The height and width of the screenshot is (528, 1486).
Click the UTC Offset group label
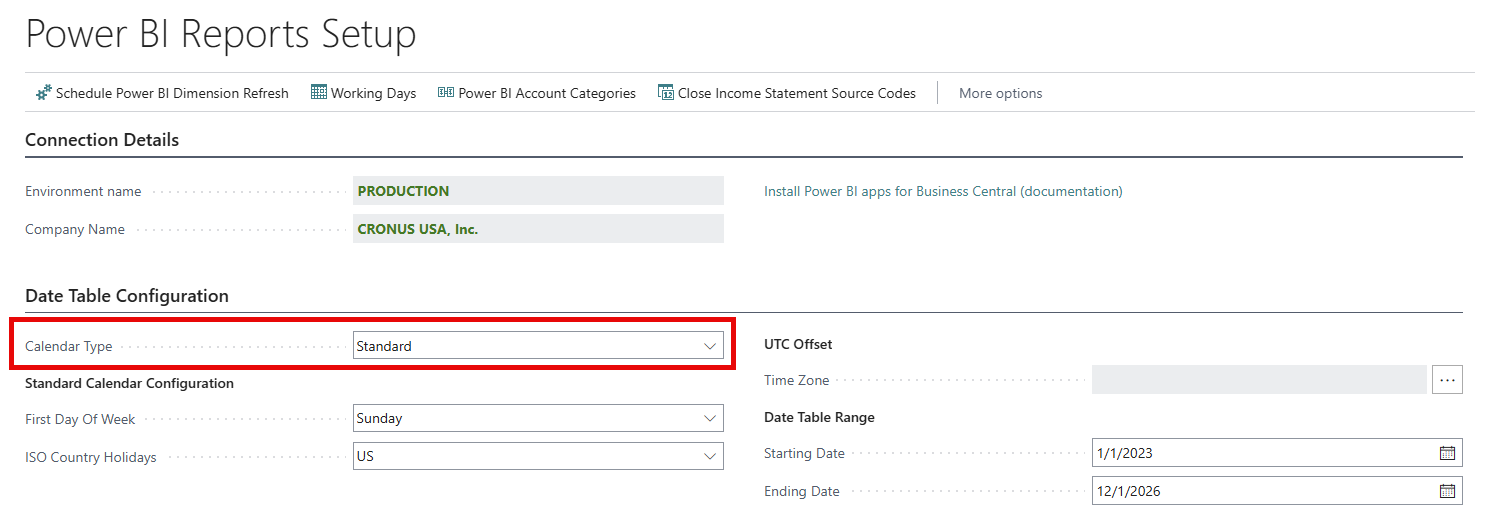point(798,344)
